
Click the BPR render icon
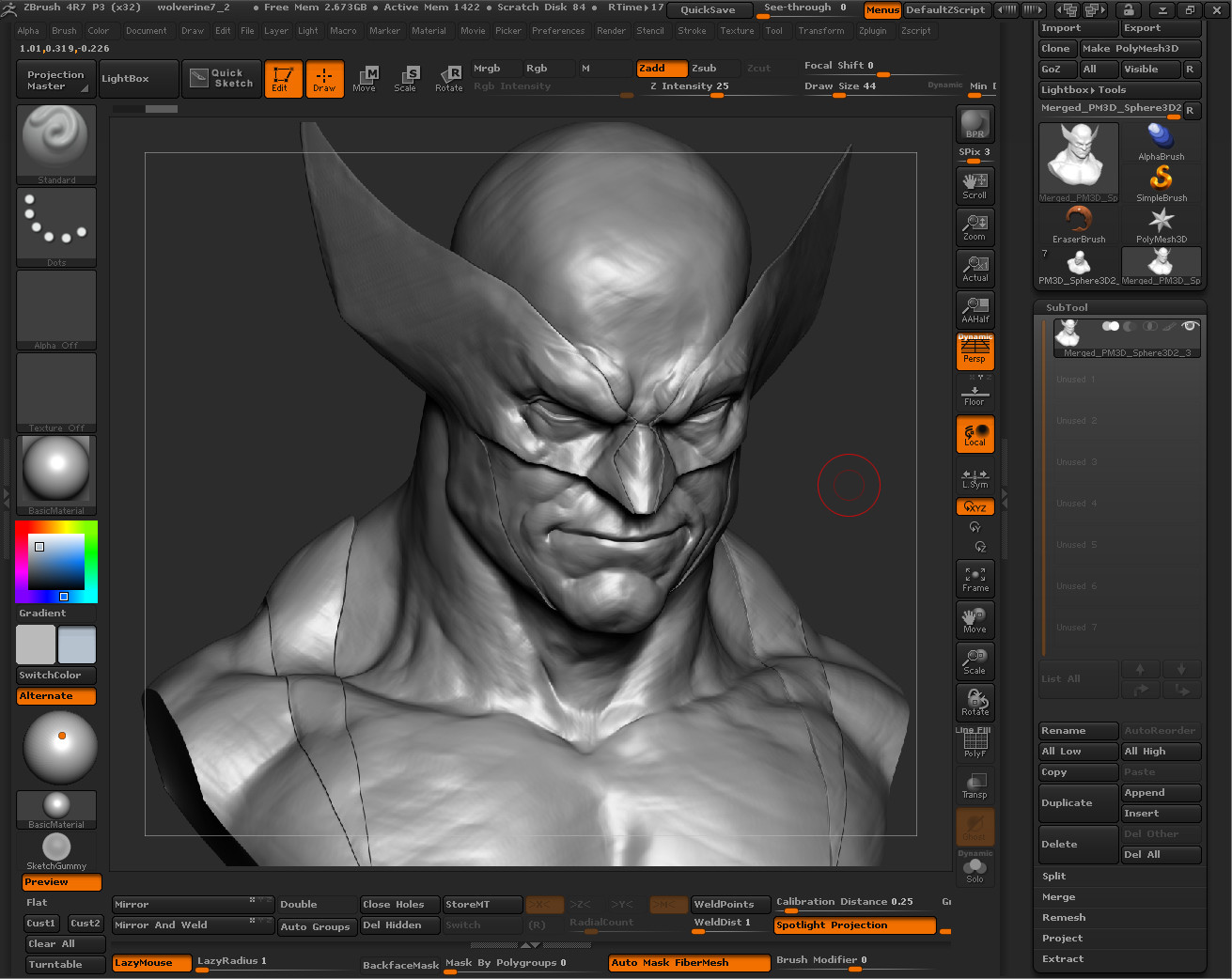(x=975, y=124)
